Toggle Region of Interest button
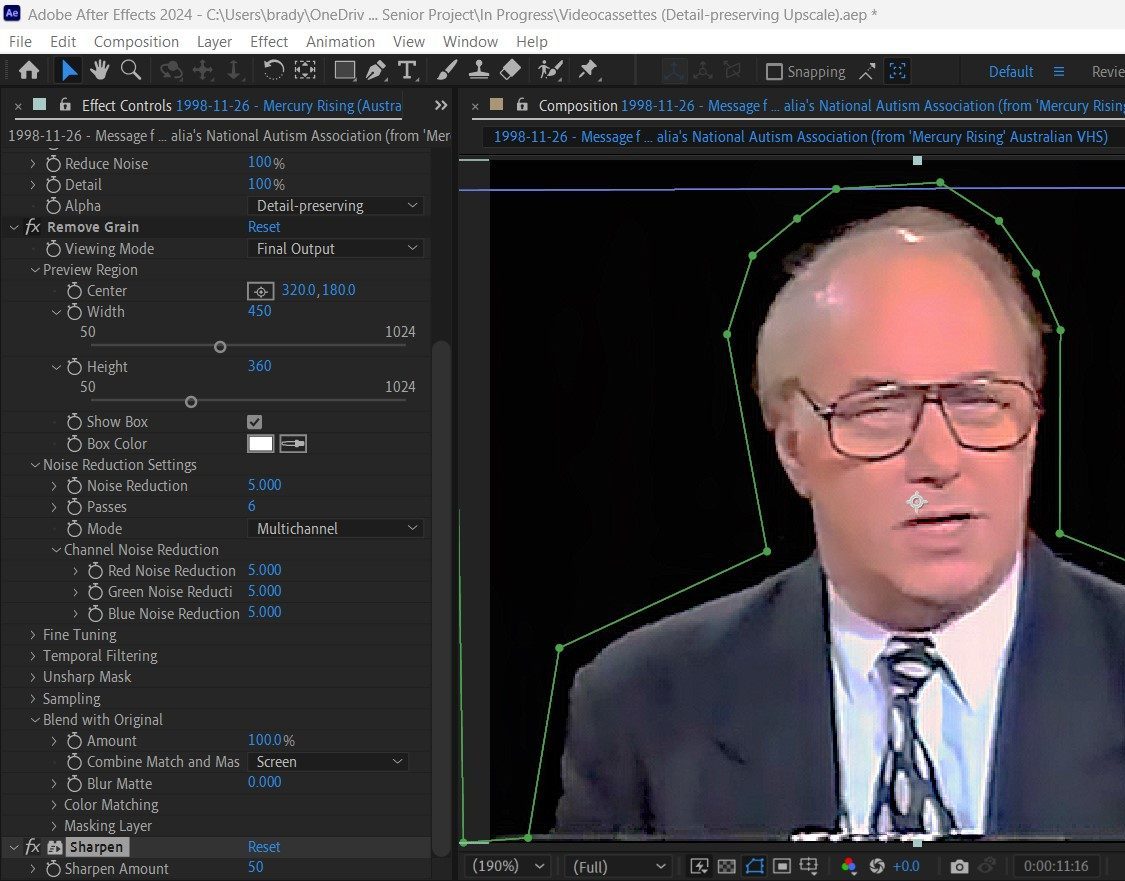 tap(782, 866)
